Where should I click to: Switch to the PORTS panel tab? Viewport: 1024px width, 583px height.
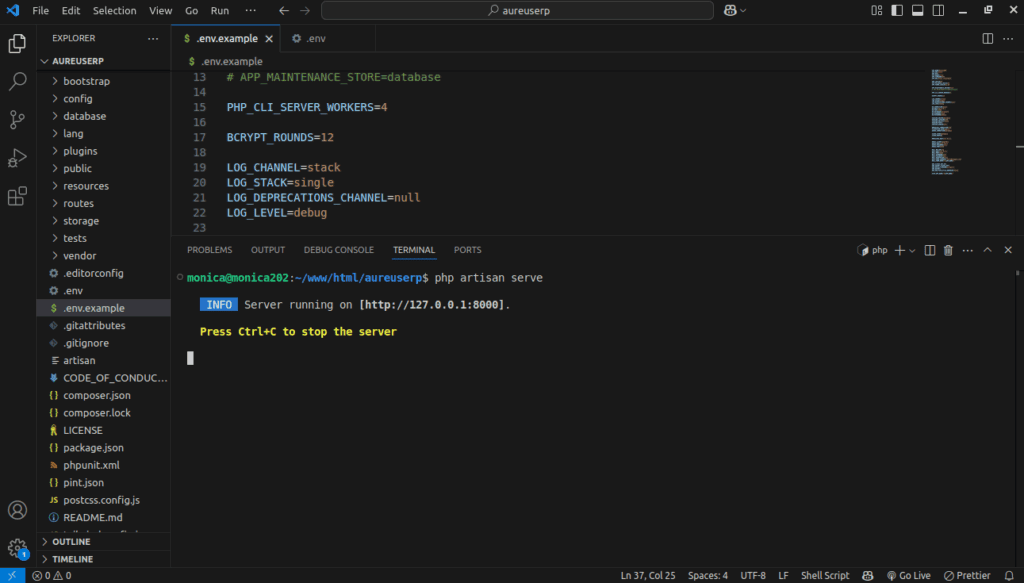[468, 250]
